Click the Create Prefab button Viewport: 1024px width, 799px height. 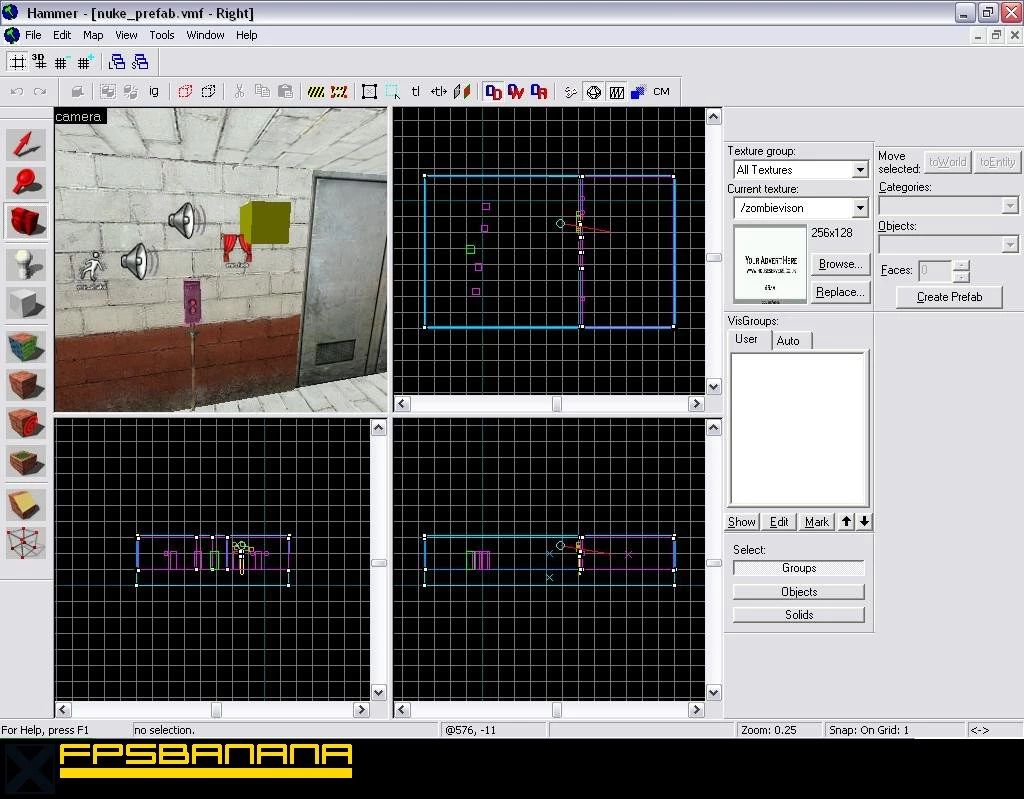click(x=949, y=297)
